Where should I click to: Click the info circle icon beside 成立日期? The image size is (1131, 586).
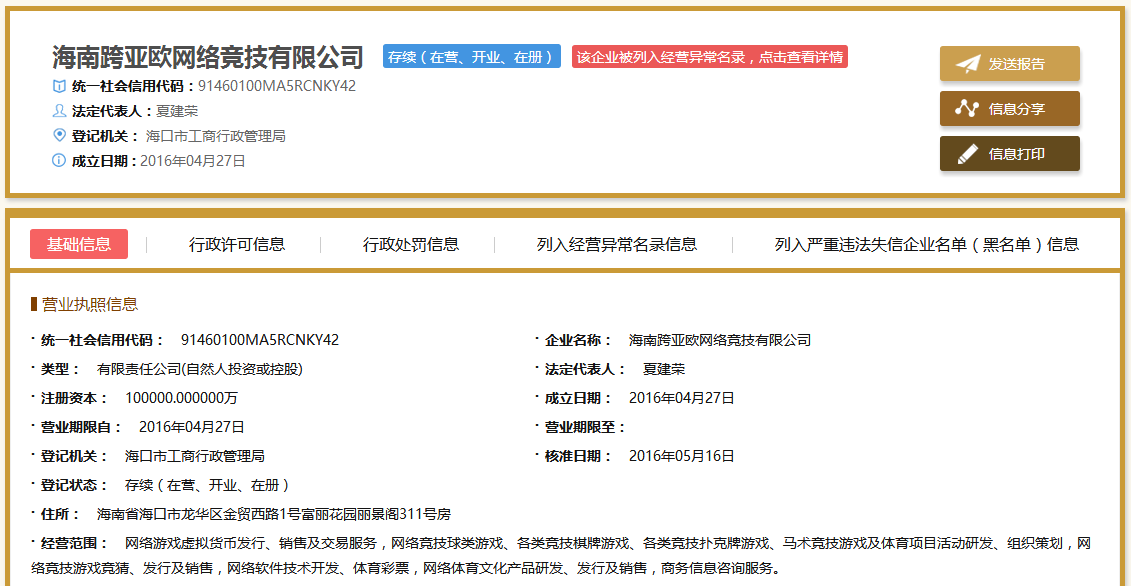coord(59,161)
